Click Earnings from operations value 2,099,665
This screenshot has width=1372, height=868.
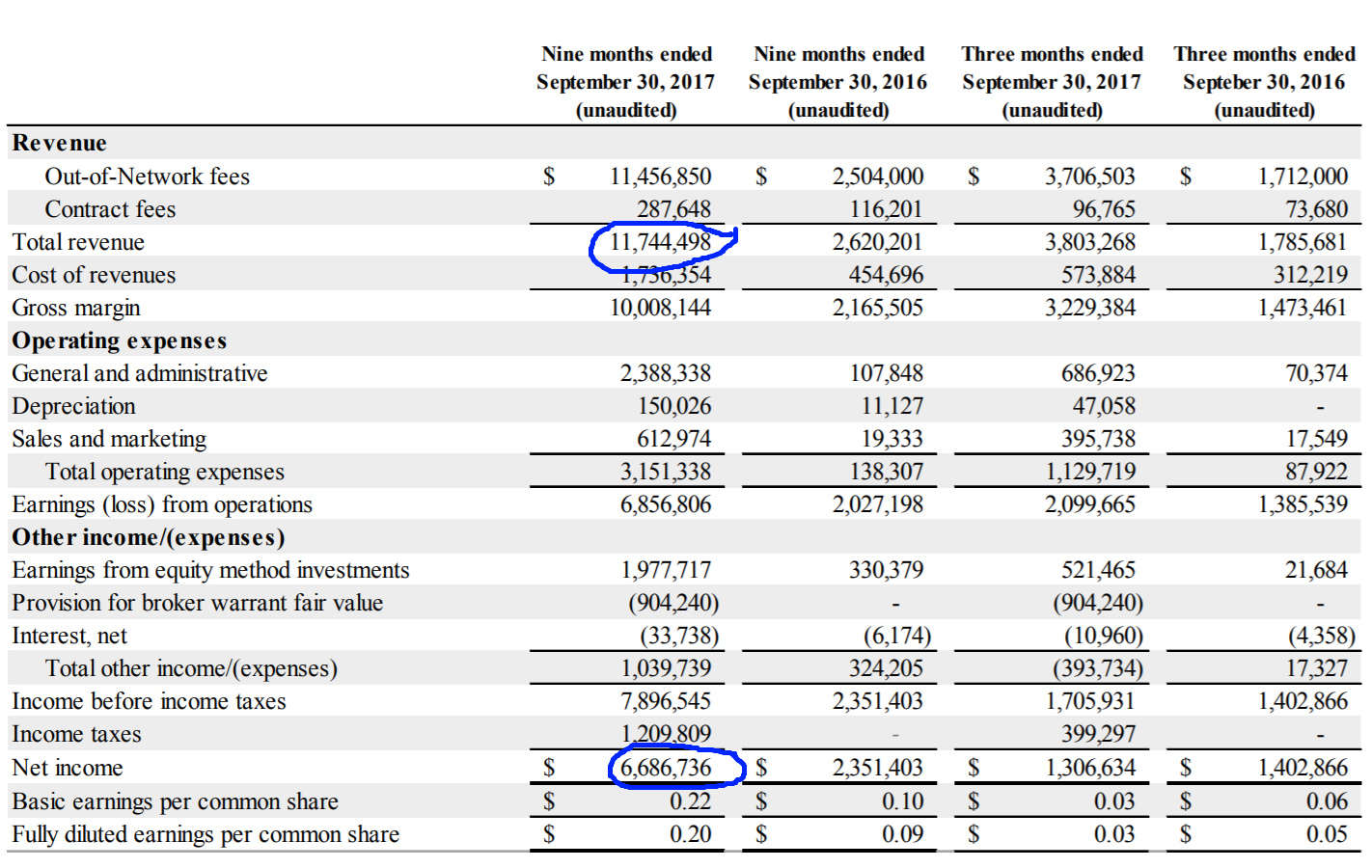point(1090,504)
